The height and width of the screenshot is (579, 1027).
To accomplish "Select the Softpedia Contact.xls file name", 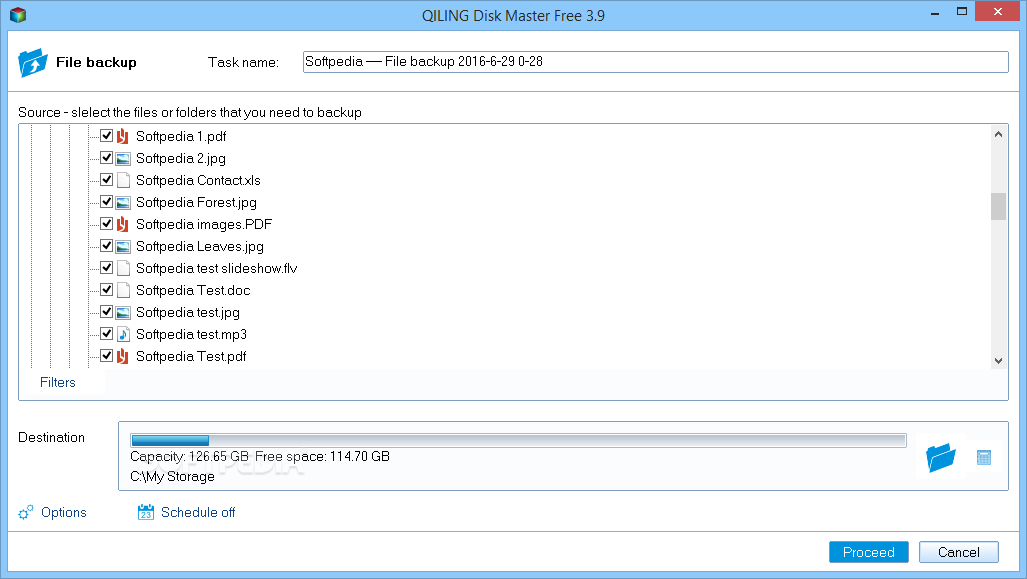I will coord(198,180).
